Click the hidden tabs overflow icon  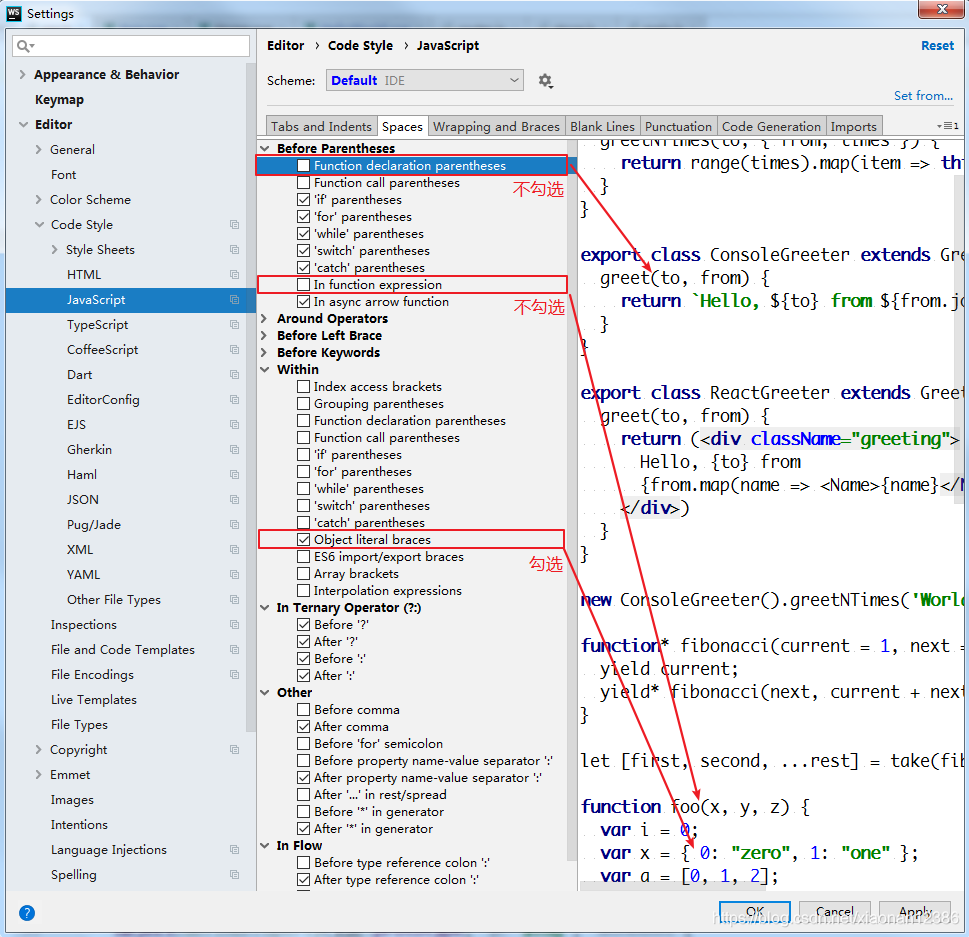pyautogui.click(x=948, y=126)
